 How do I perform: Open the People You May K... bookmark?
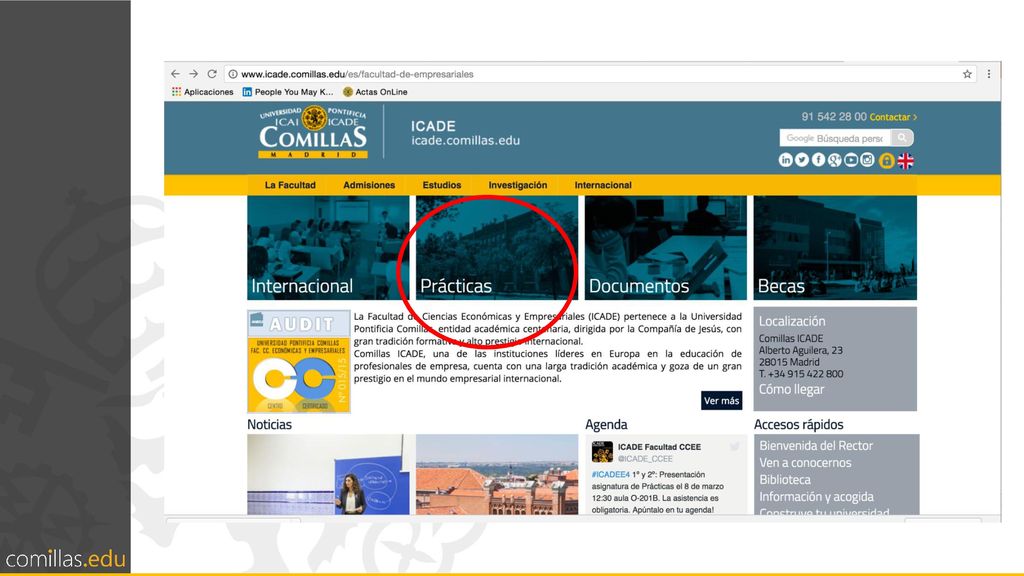(x=288, y=92)
